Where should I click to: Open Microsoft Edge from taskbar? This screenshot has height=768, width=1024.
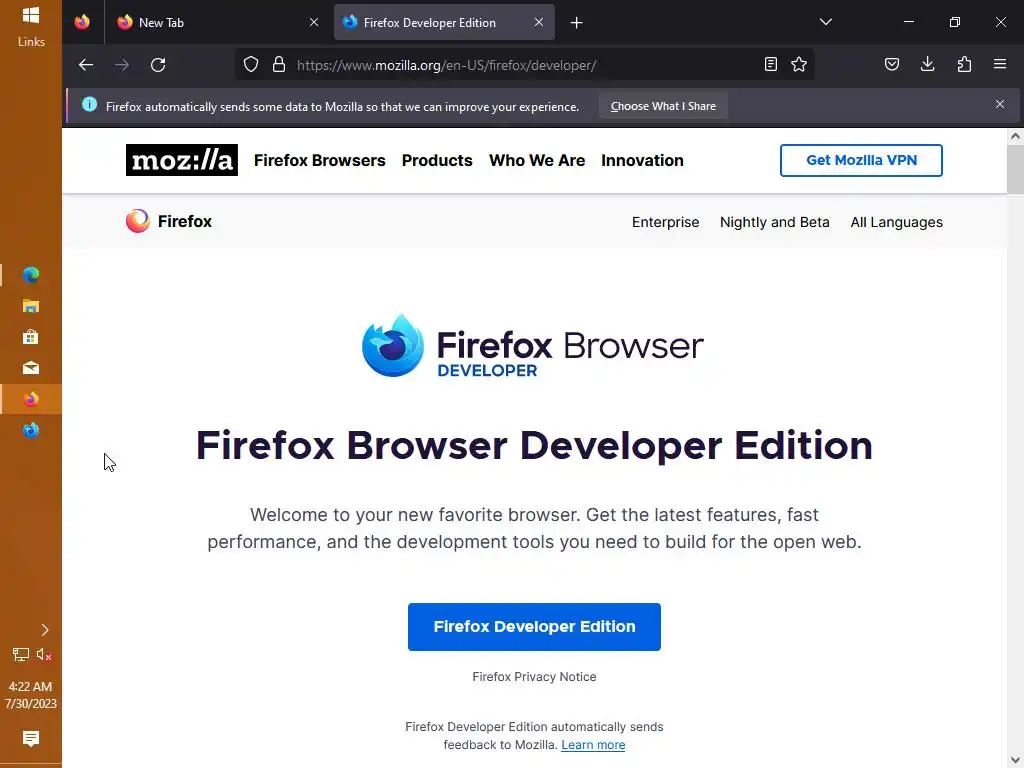(31, 275)
